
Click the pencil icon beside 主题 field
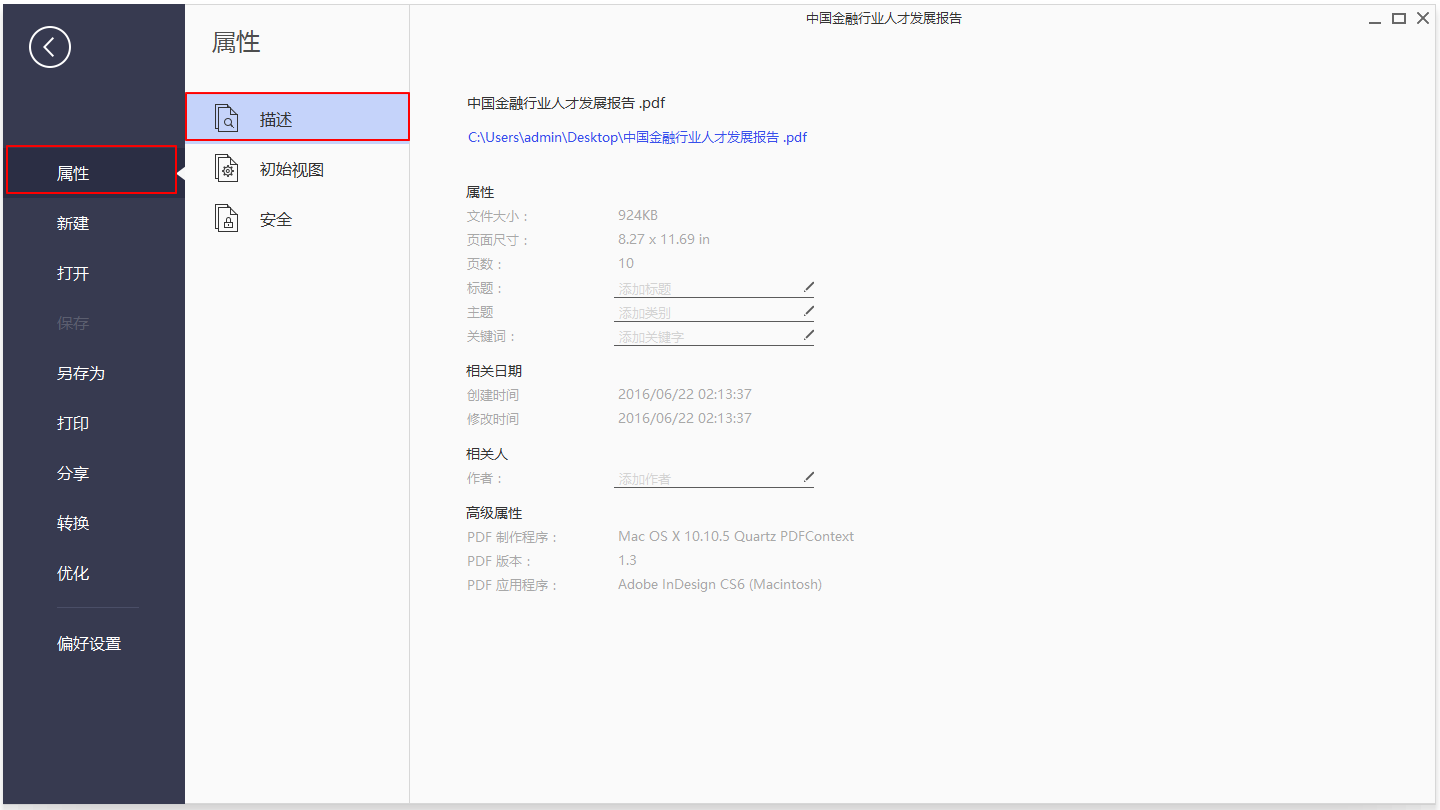coord(809,311)
